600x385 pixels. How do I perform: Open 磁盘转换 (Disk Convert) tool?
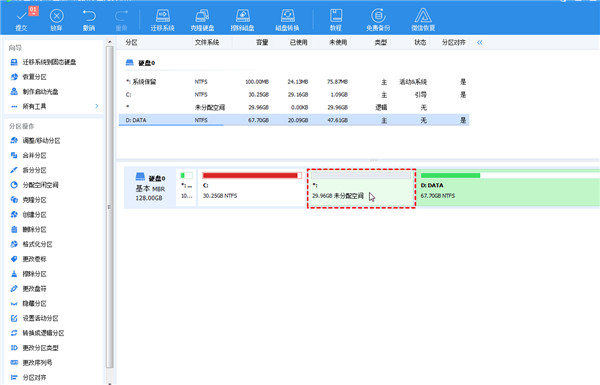[x=287, y=20]
